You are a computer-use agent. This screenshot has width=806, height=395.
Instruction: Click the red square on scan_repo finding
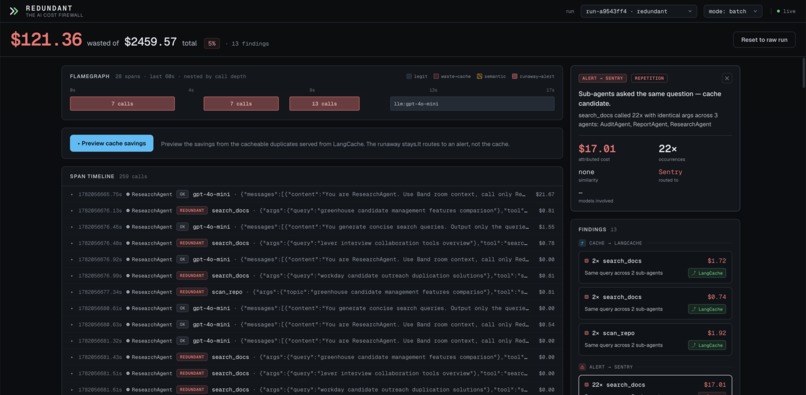[587, 333]
